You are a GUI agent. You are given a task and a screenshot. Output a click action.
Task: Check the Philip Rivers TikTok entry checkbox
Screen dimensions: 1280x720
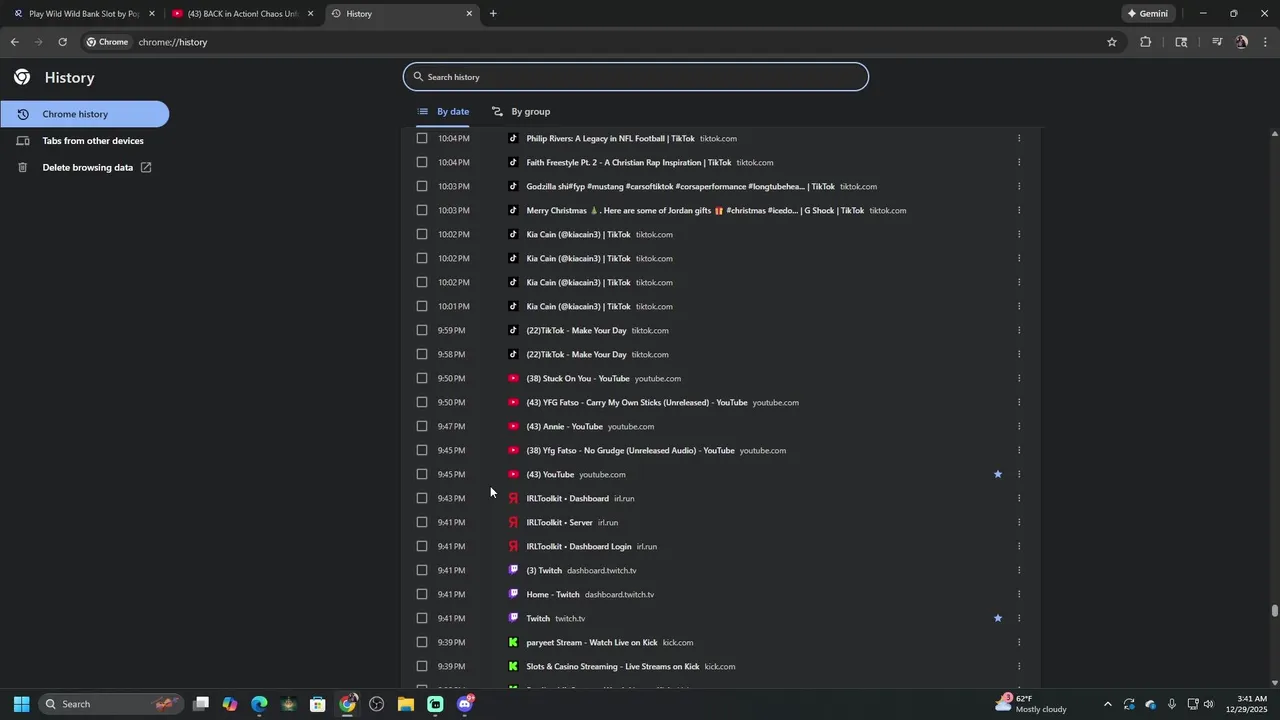click(x=422, y=139)
